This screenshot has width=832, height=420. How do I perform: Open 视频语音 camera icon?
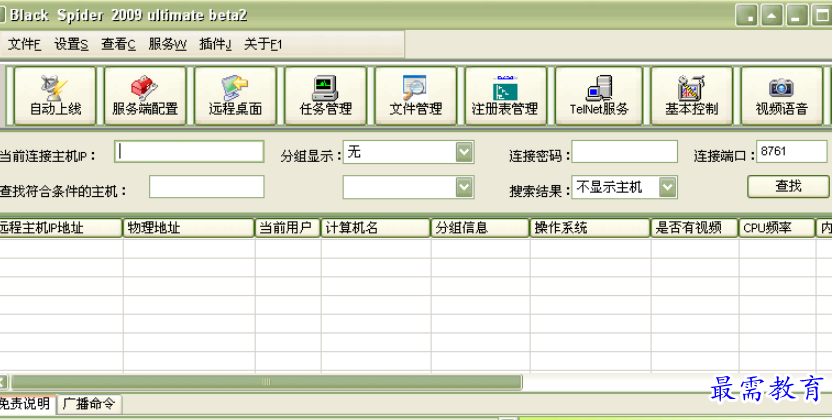(x=782, y=96)
